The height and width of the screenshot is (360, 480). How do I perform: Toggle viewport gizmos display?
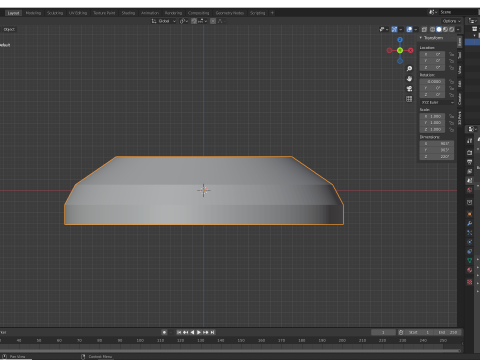(394, 29)
